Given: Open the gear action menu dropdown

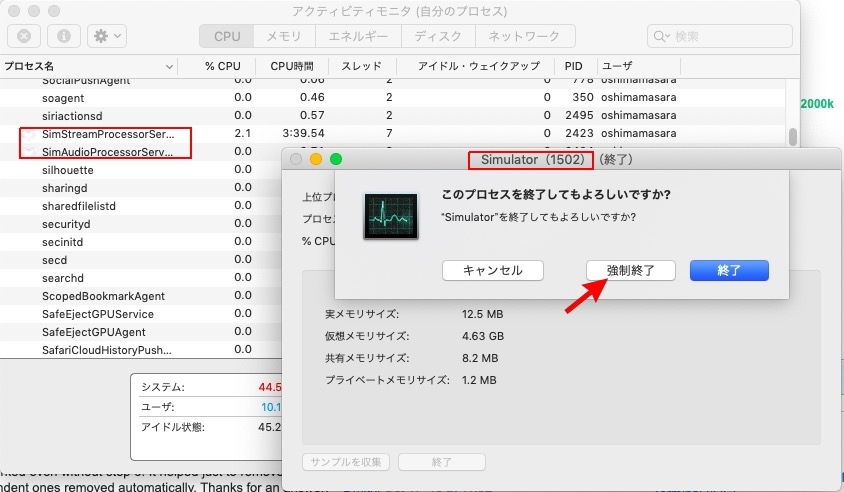Looking at the screenshot, I should tap(107, 36).
